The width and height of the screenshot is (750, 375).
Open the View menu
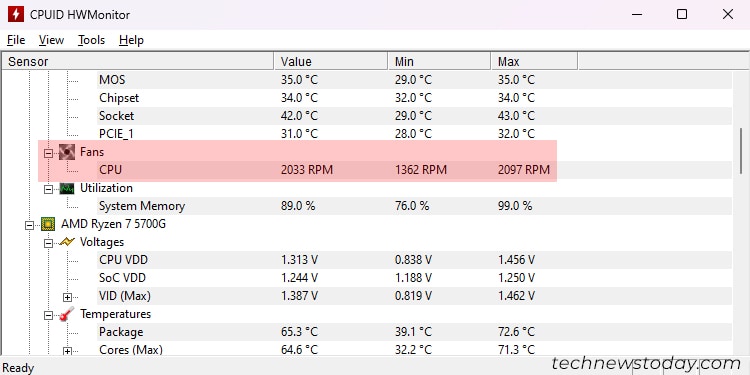(51, 40)
